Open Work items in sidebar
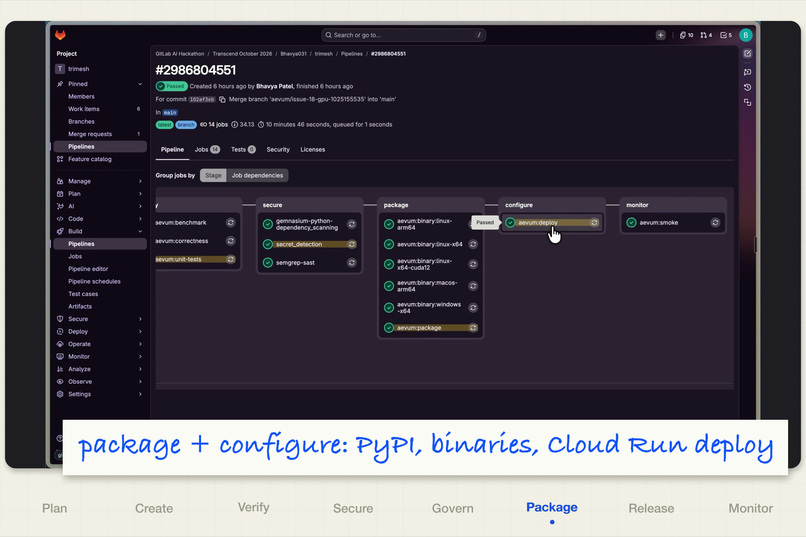 click(100, 109)
